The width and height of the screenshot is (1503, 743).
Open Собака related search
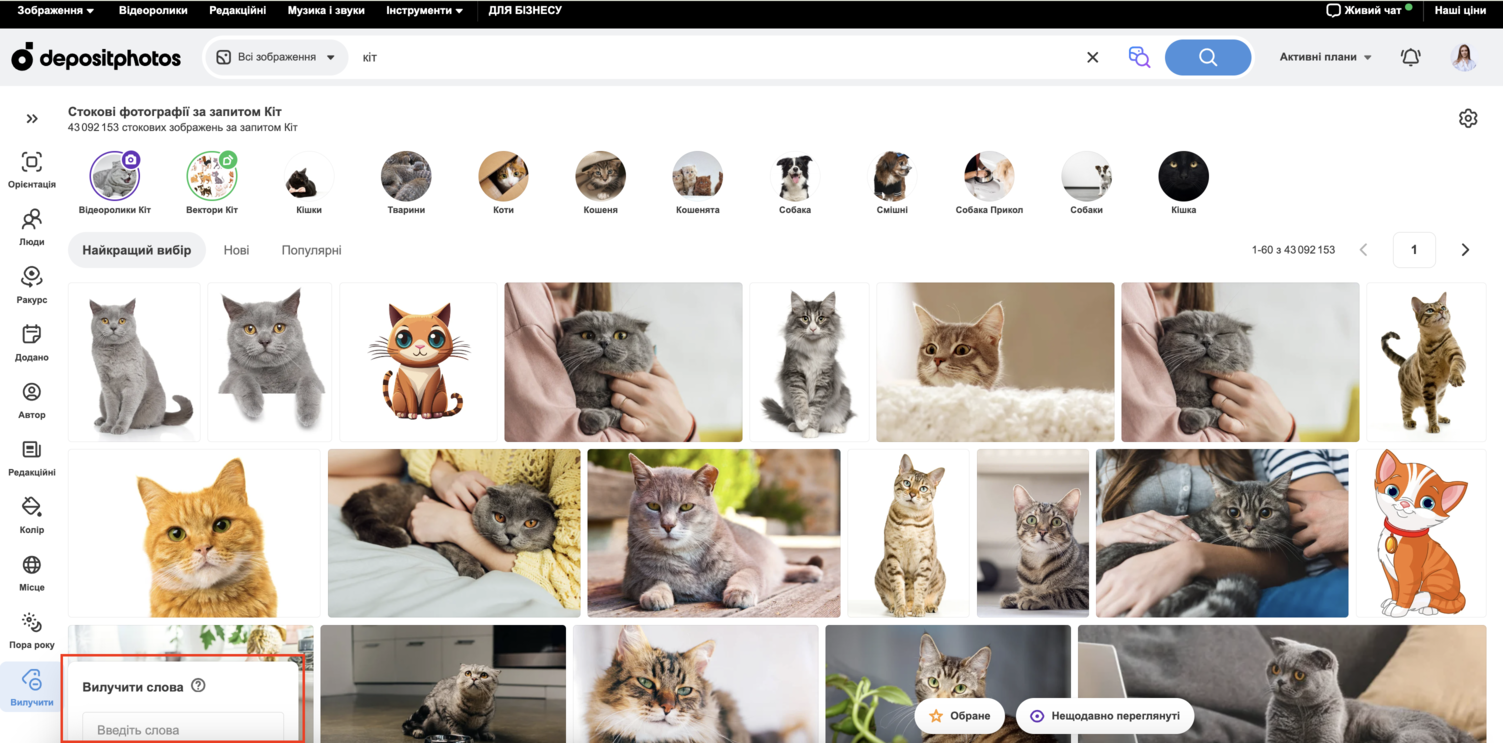pos(795,183)
